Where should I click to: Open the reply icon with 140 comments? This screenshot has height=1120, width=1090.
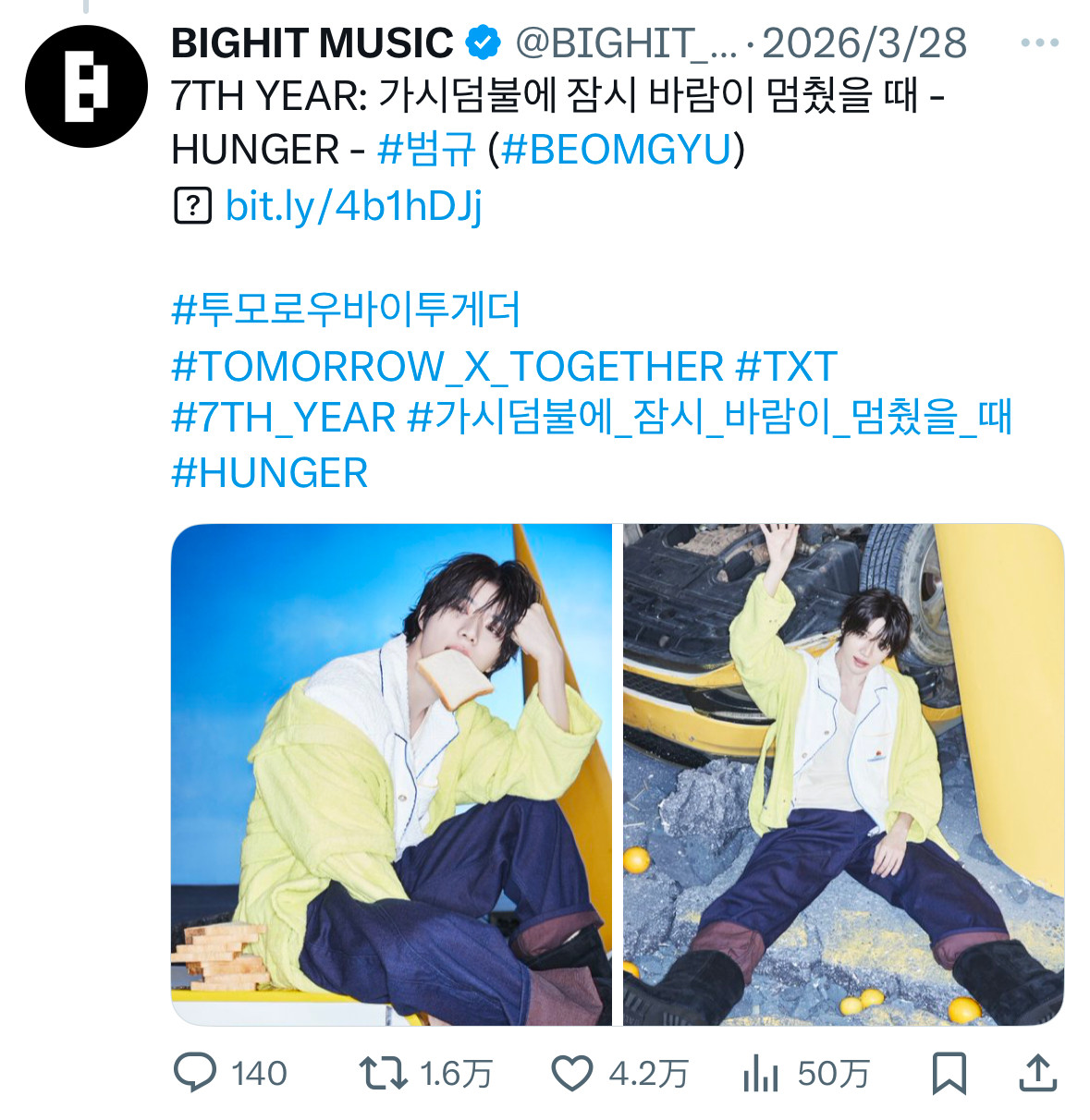[195, 1073]
